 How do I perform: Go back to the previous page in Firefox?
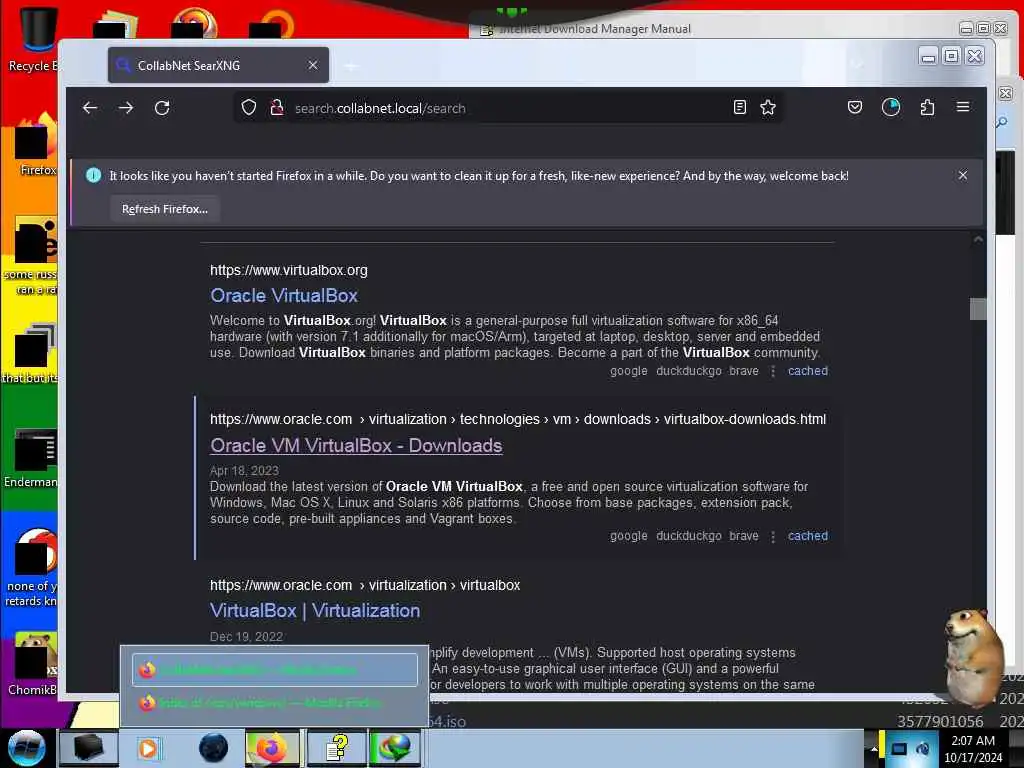90,108
